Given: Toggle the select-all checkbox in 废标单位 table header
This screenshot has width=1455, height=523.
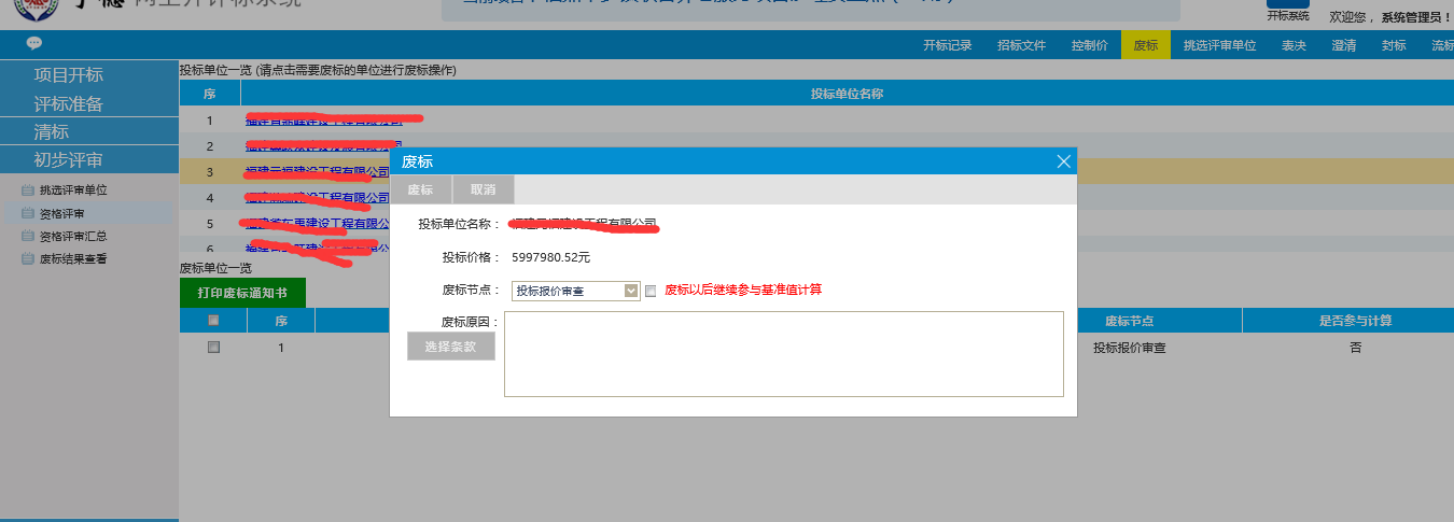Looking at the screenshot, I should coord(213,321).
